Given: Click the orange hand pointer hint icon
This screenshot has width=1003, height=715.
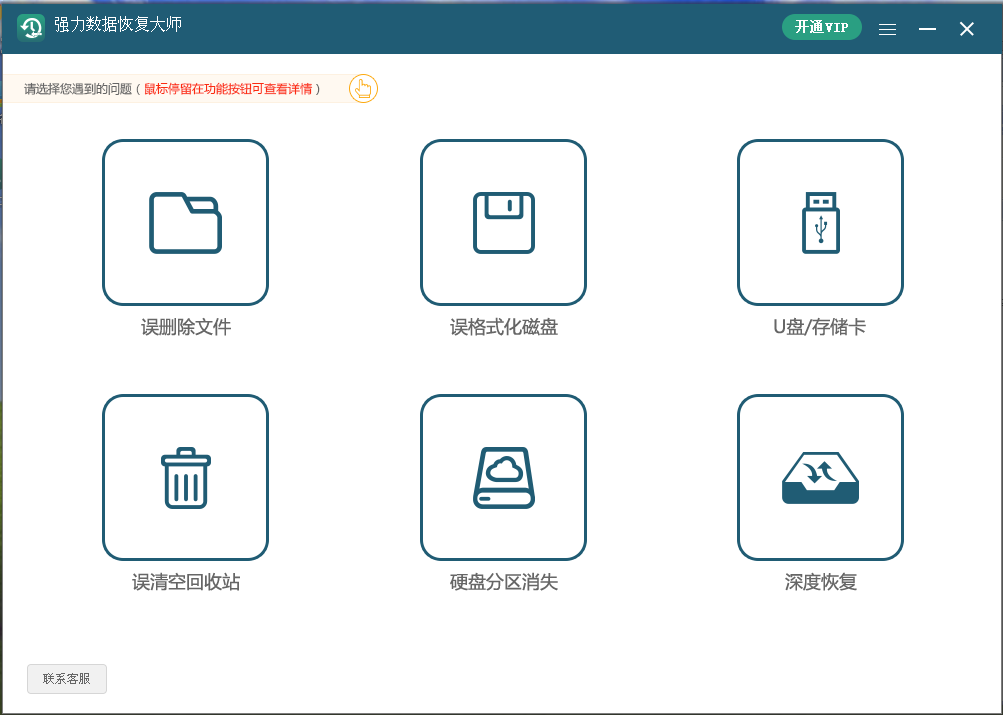Looking at the screenshot, I should [363, 89].
